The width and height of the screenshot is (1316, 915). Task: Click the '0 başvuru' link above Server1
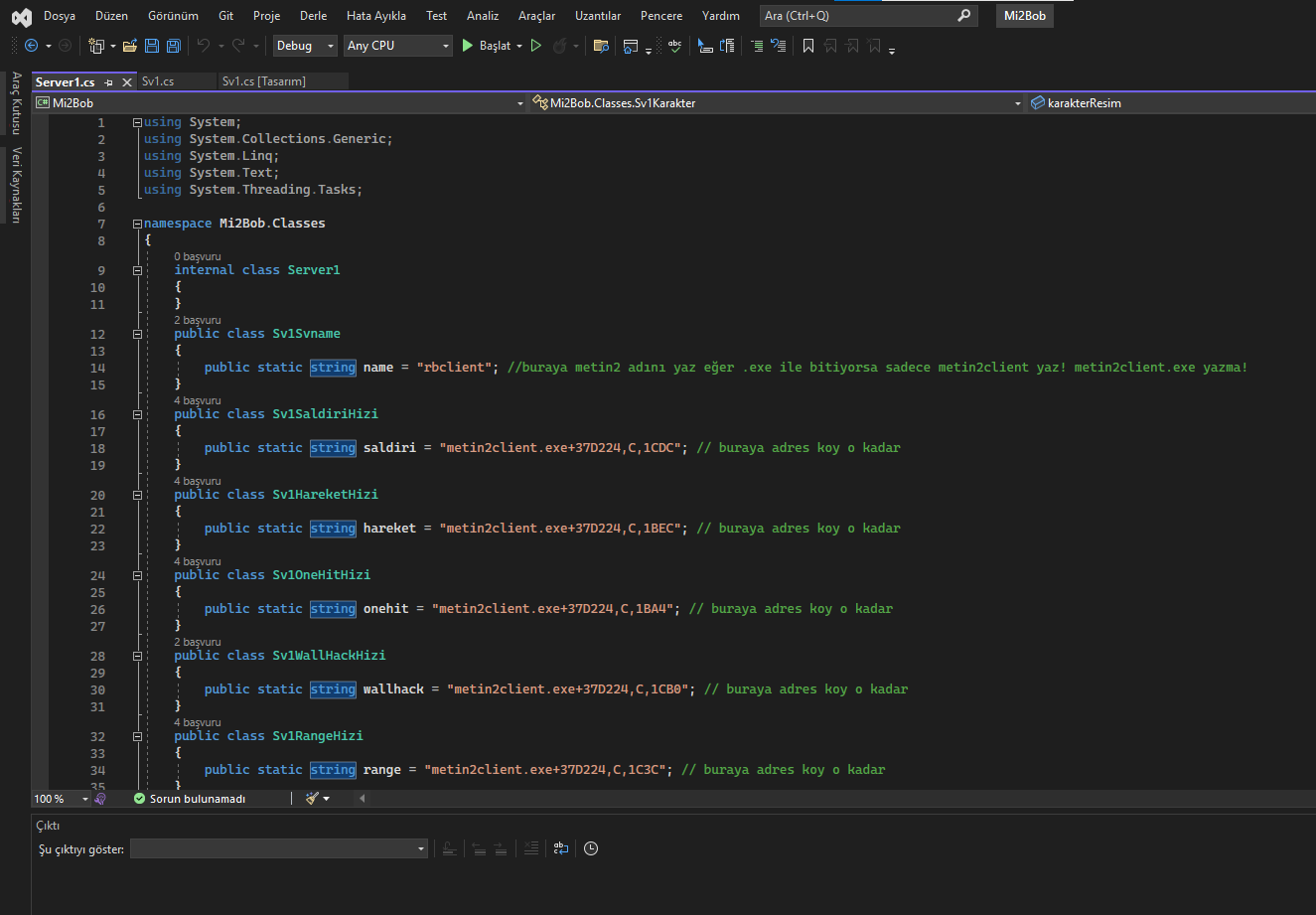(x=197, y=256)
